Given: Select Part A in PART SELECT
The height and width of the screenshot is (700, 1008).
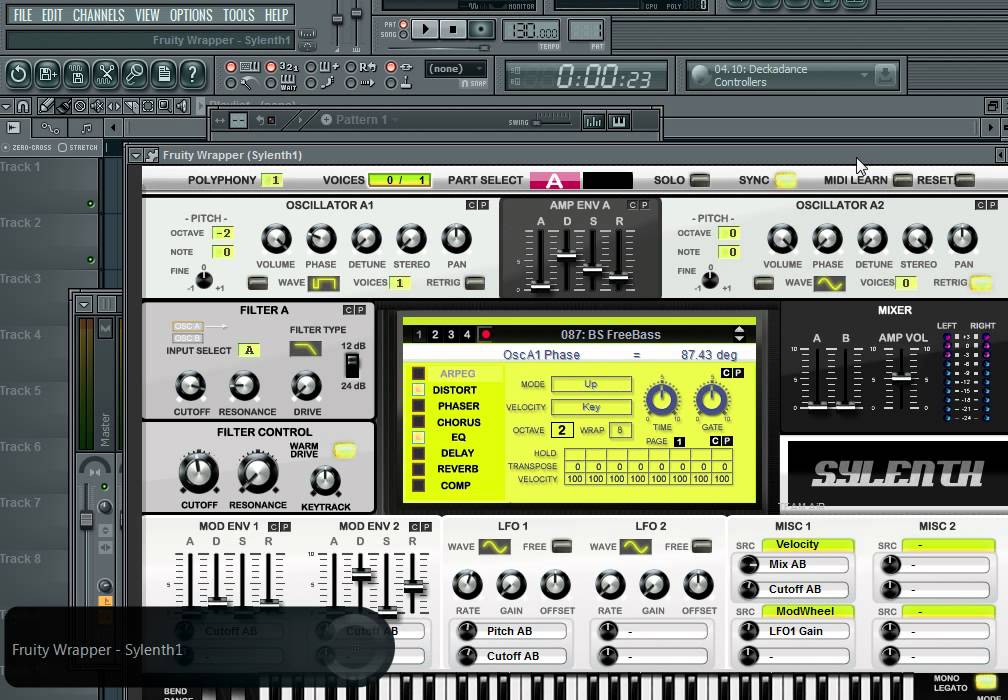Looking at the screenshot, I should [x=555, y=181].
